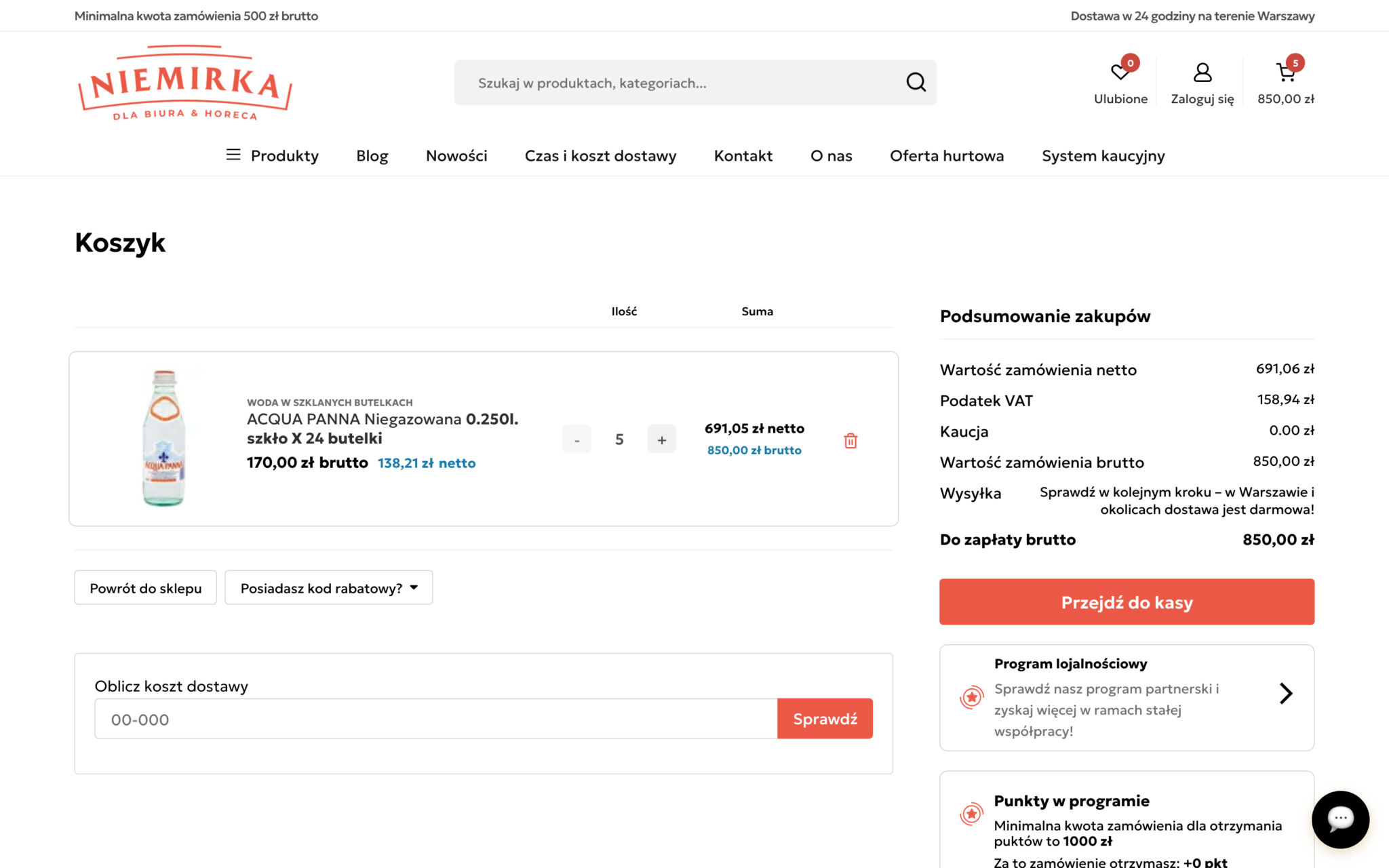Expand the Posiadasz kod rabatowy dropdown
1389x868 pixels.
(328, 588)
